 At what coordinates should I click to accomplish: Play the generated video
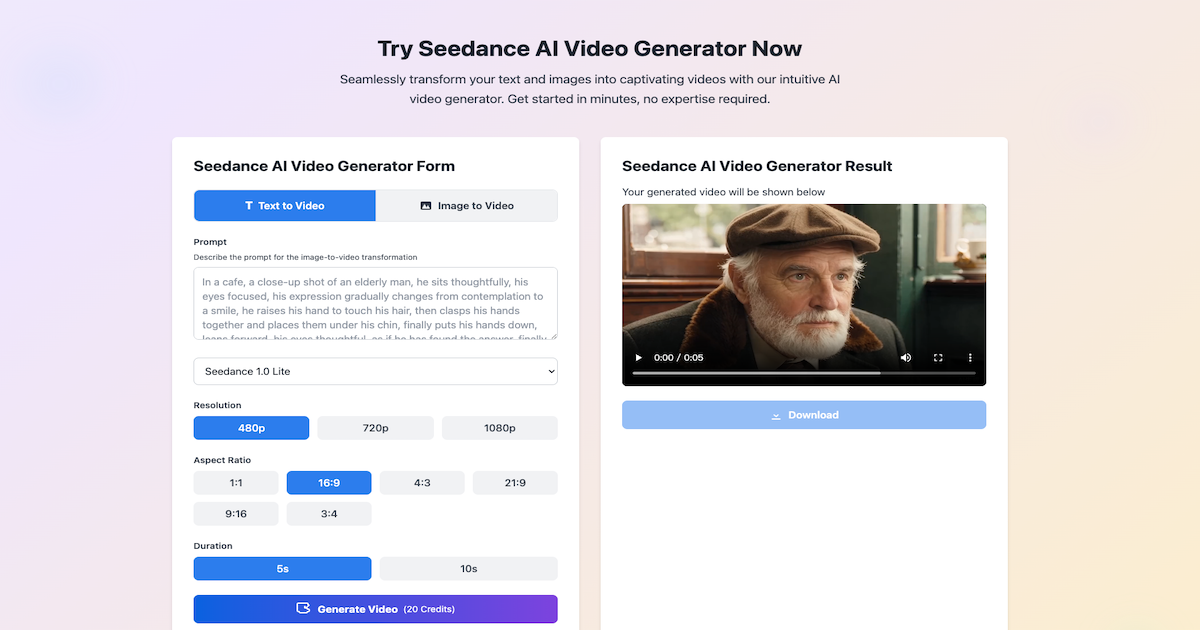[639, 357]
